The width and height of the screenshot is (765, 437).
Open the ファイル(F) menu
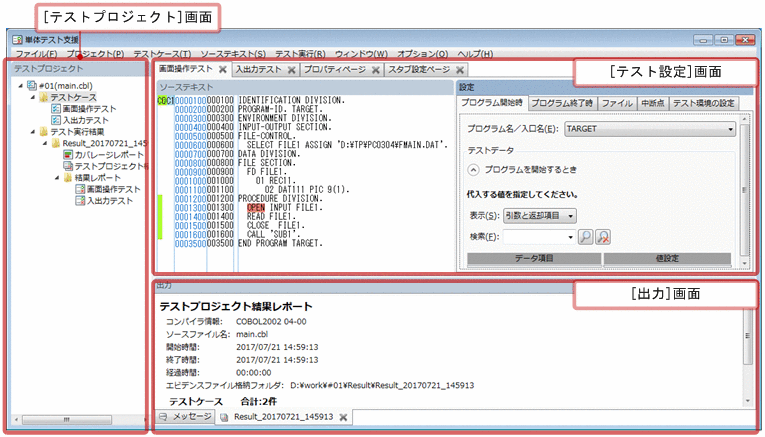pyautogui.click(x=36, y=54)
